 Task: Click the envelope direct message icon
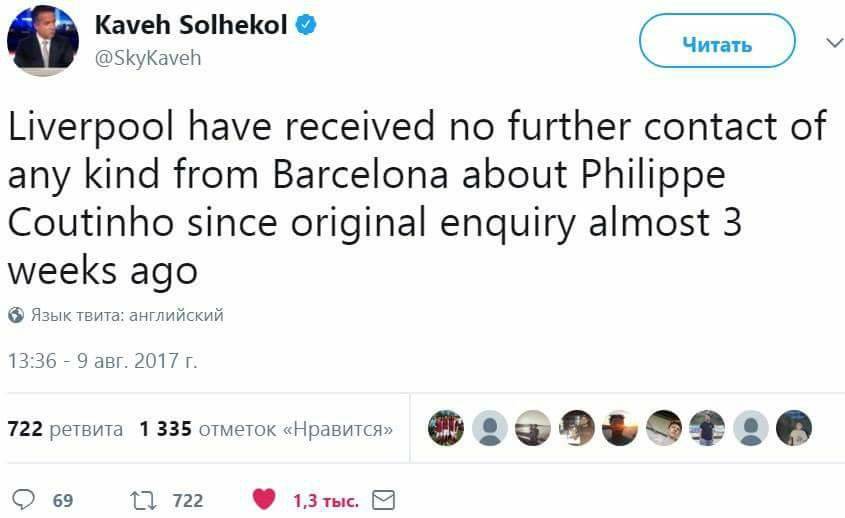coord(383,499)
